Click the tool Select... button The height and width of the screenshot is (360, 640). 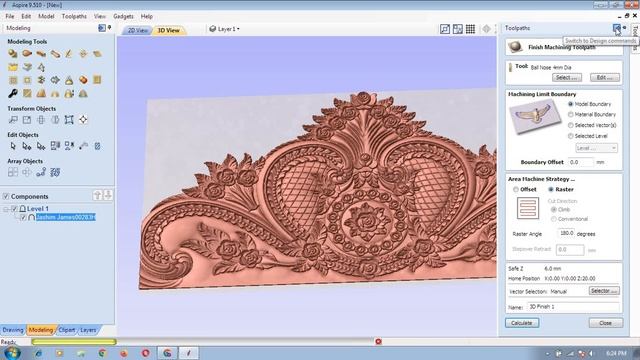click(x=567, y=78)
